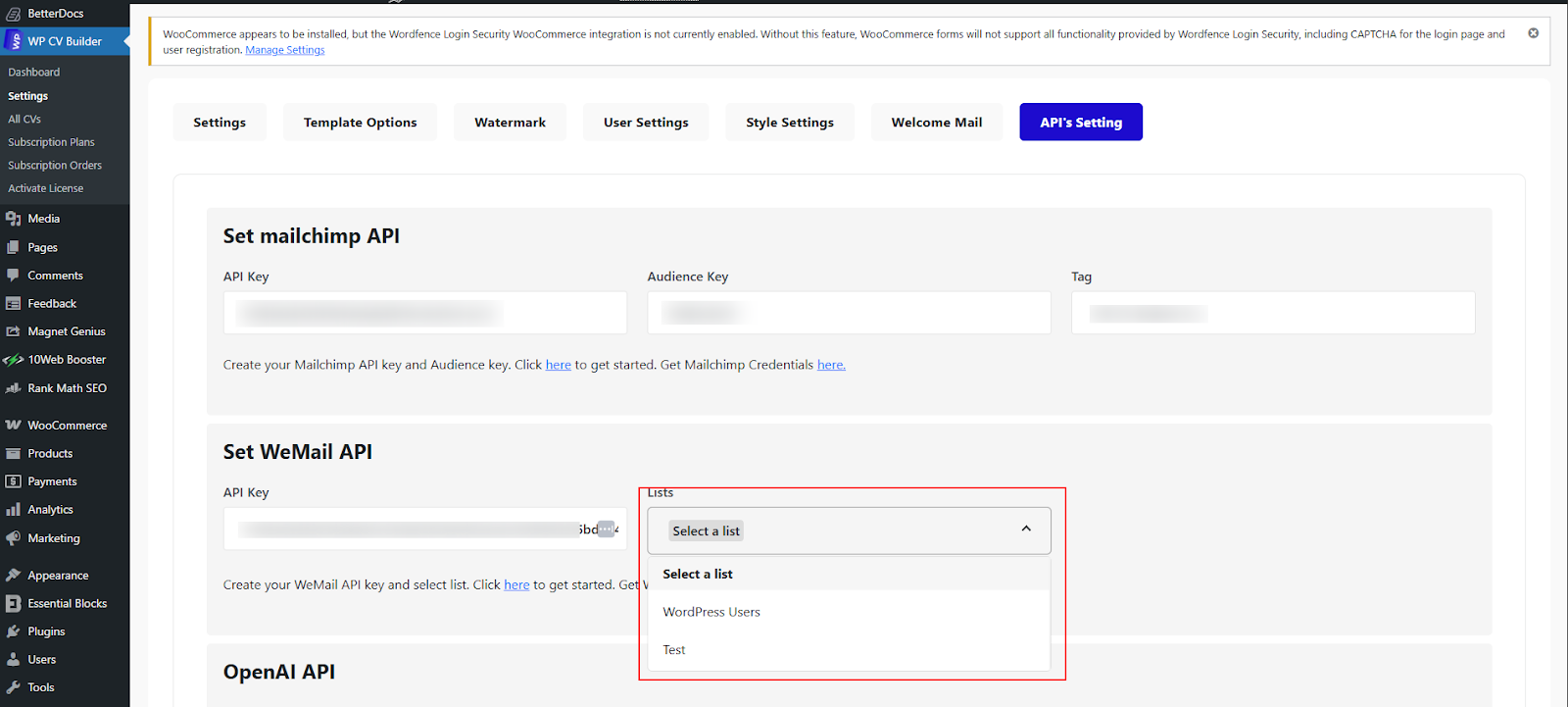Screen dimensions: 1568x707
Task: Click the Appearance brush icon
Action: [14, 576]
